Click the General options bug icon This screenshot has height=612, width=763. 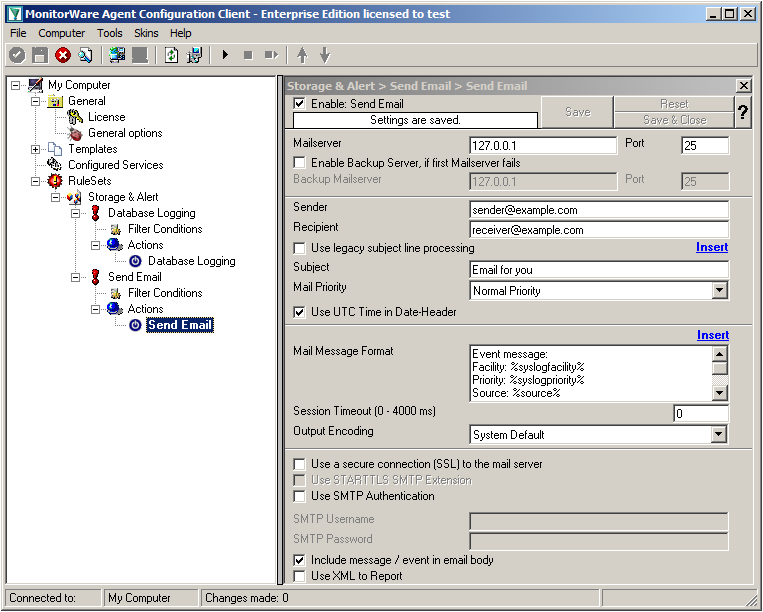pos(75,133)
